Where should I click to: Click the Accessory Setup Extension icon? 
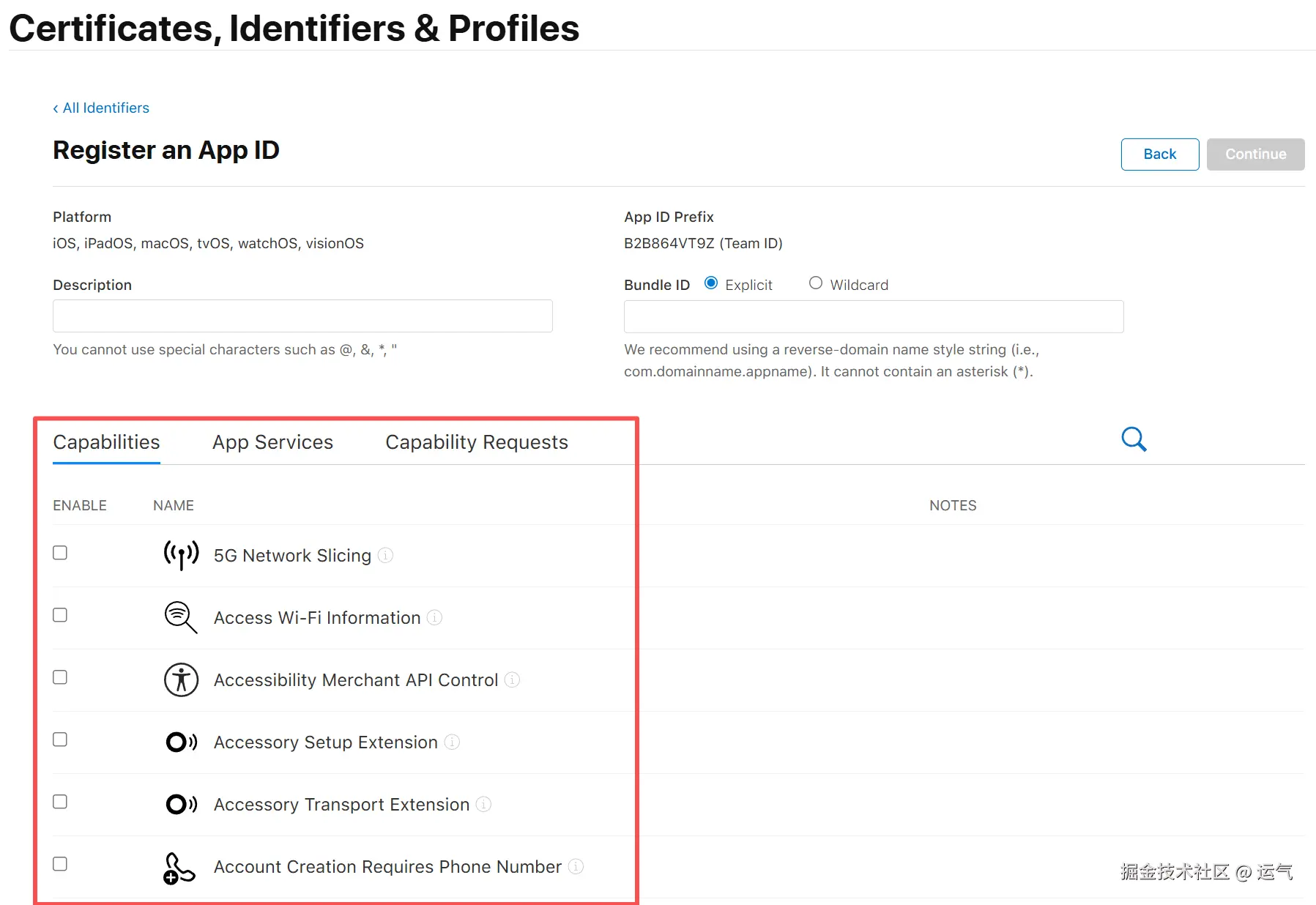click(181, 742)
